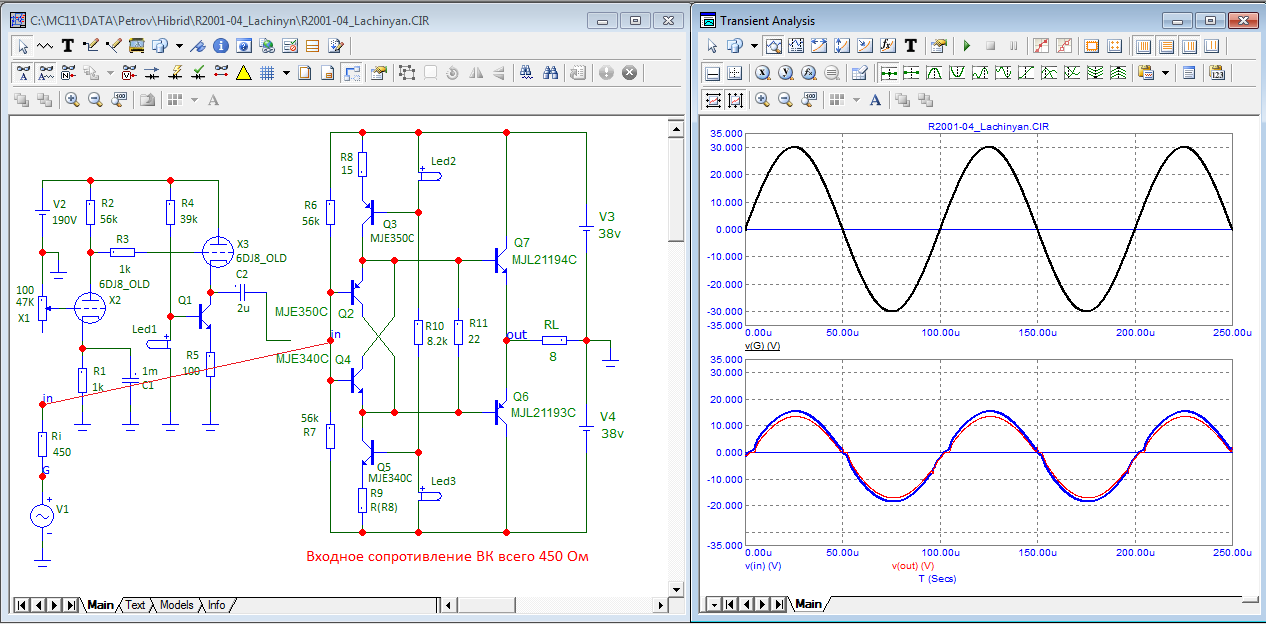
Task: Click the yellow warning triangle icon
Action: 243,72
